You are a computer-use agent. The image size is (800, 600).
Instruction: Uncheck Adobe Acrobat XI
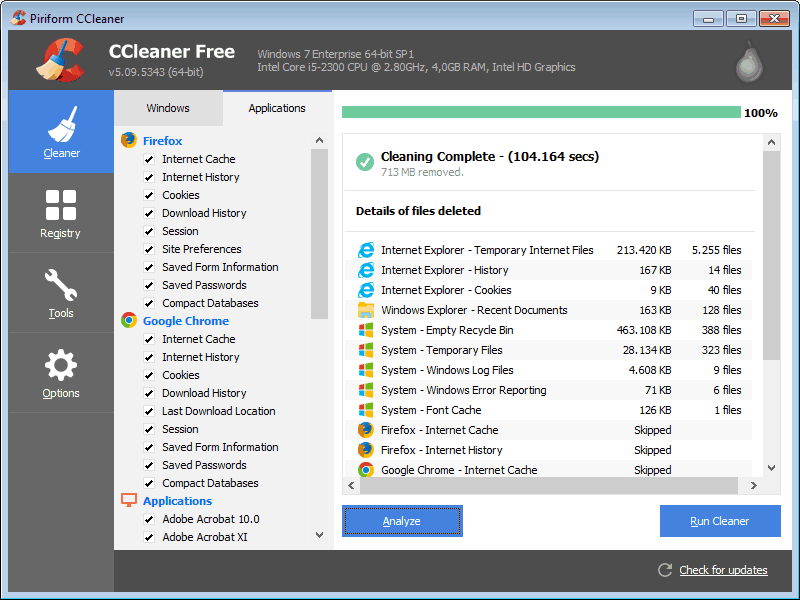tap(149, 537)
